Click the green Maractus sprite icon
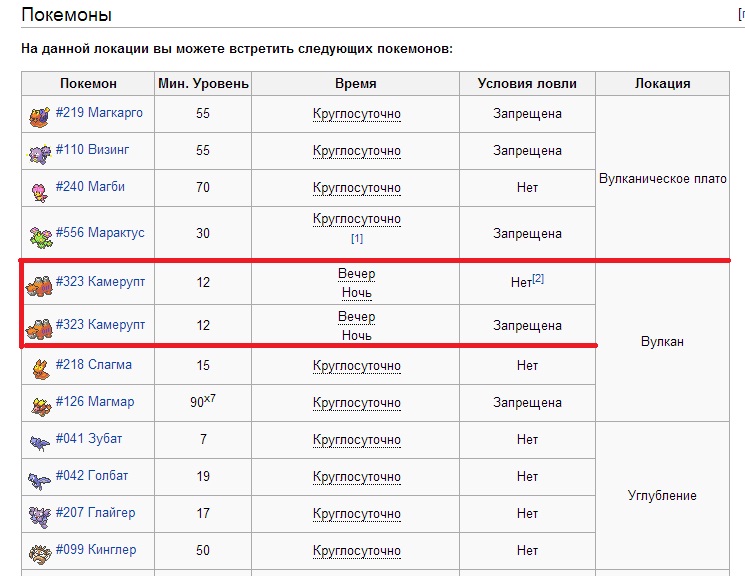Viewport: 745px width, 576px height. pyautogui.click(x=39, y=235)
